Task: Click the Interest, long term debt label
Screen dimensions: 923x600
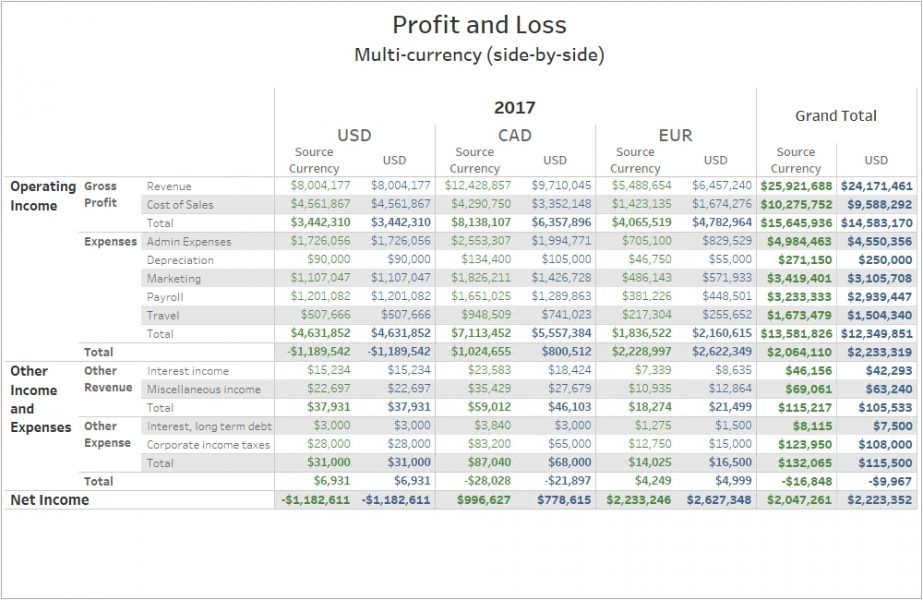Action: pos(209,426)
